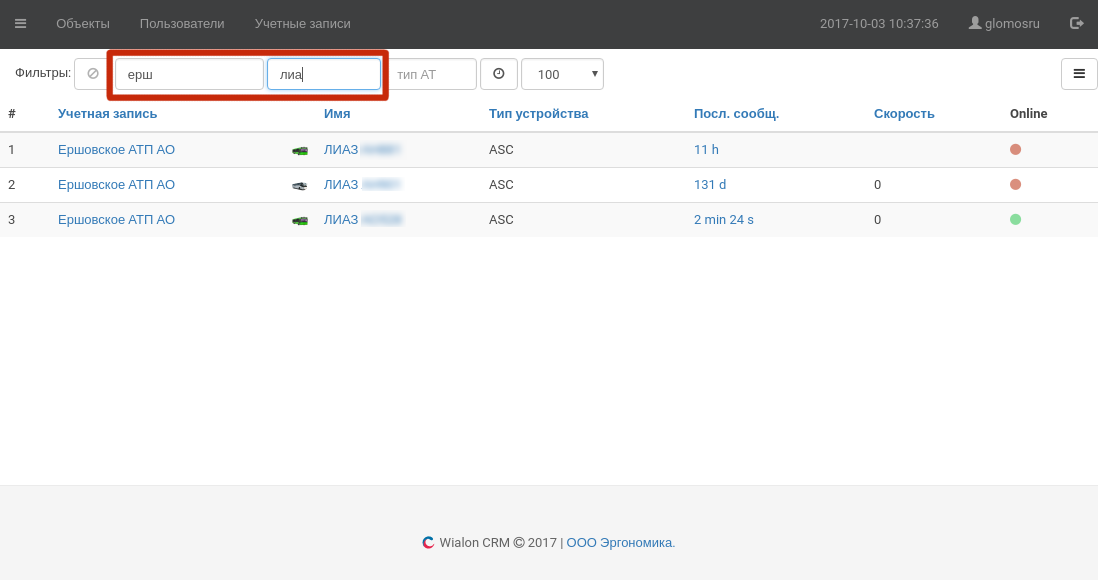Screen dimensions: 1098x580
Task: Click the logout icon in top-right corner
Action: click(x=1077, y=23)
